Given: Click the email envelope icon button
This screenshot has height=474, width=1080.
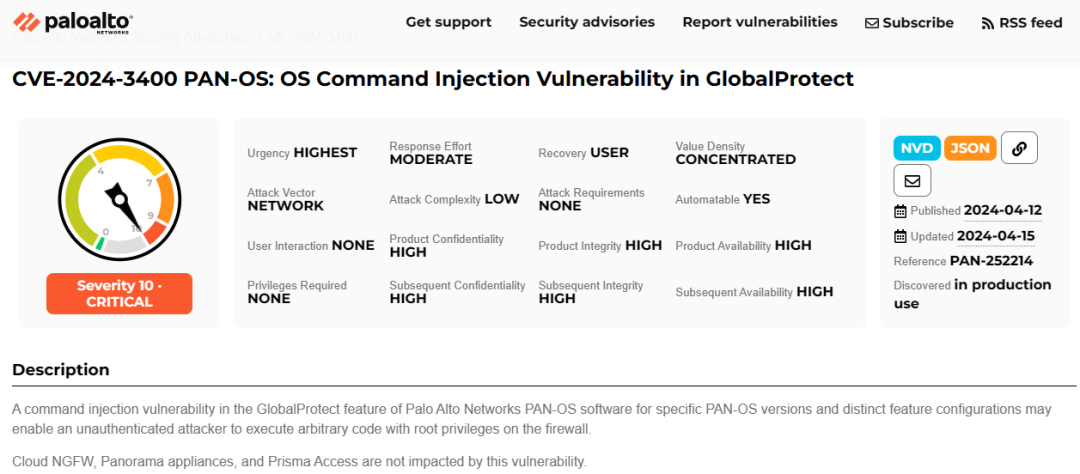Looking at the screenshot, I should click(x=912, y=181).
